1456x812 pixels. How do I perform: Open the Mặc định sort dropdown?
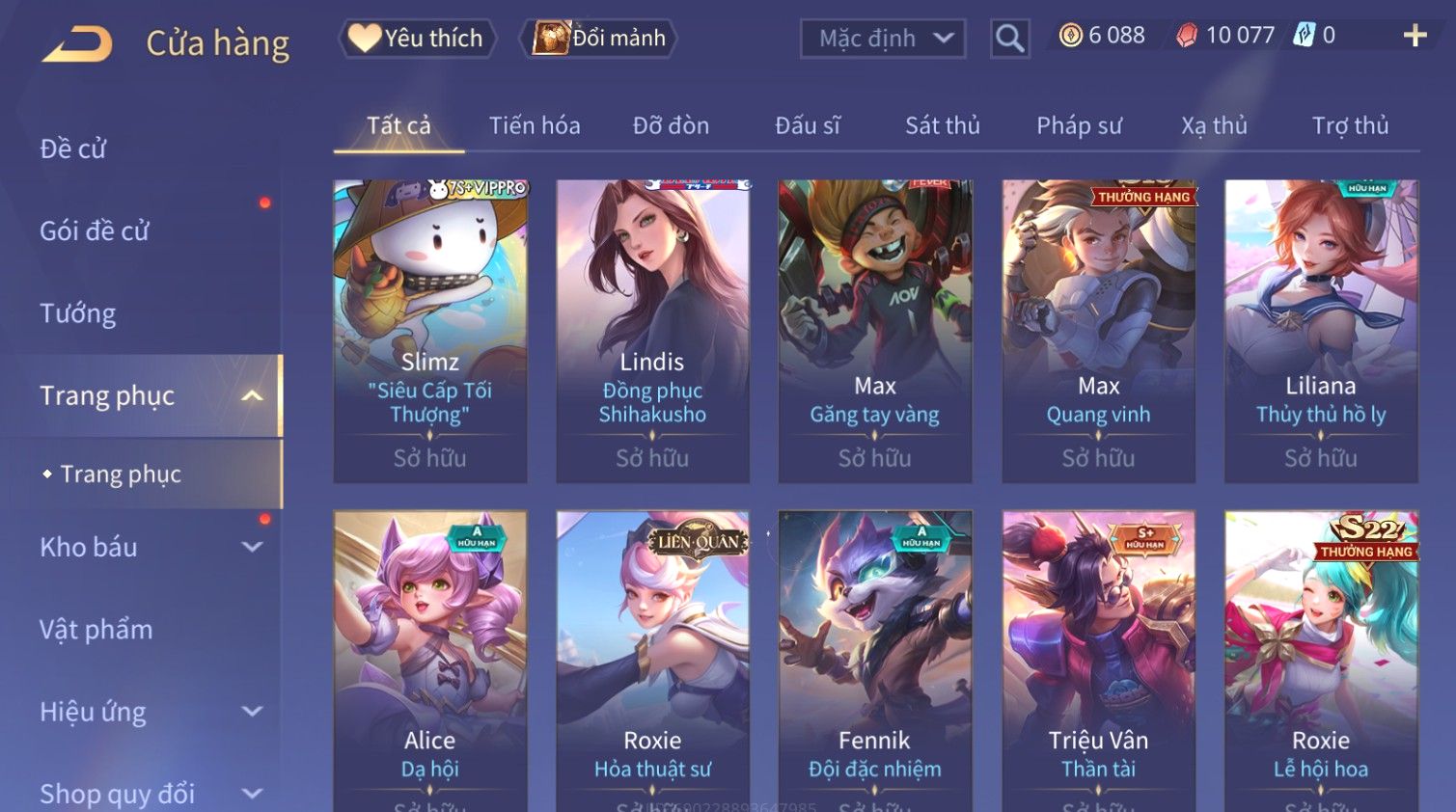pyautogui.click(x=883, y=39)
